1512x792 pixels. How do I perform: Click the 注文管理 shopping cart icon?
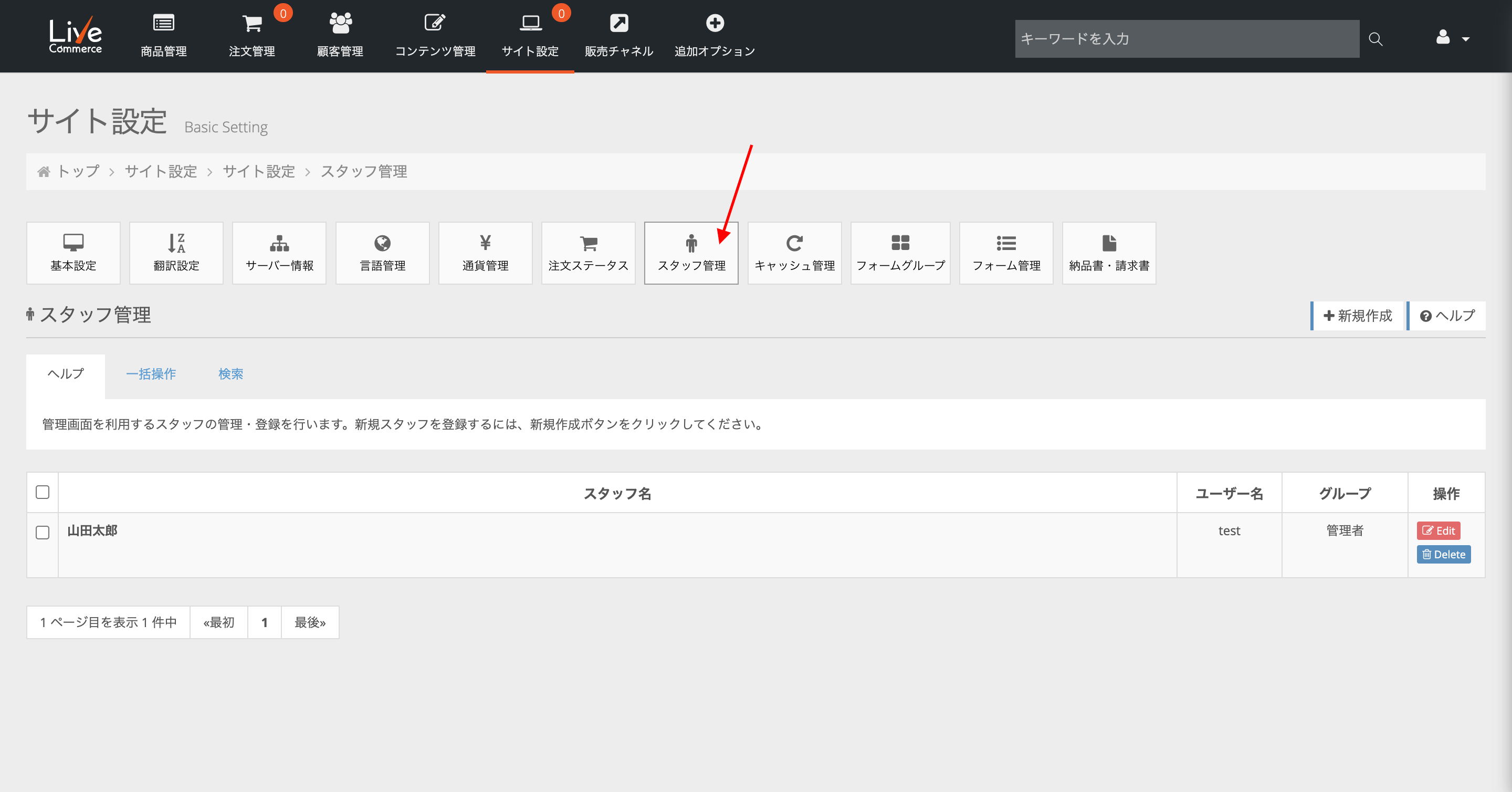[252, 24]
